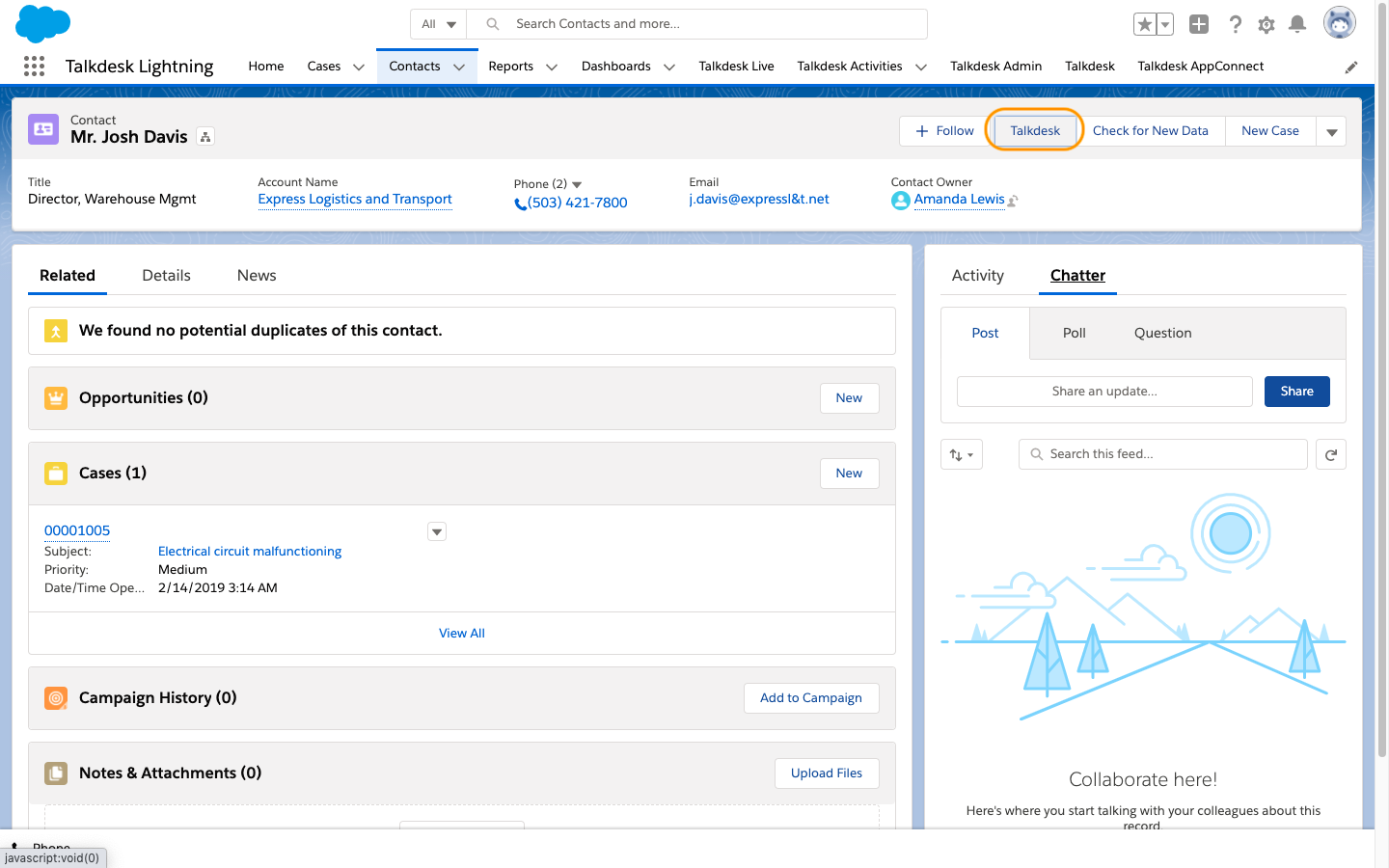The height and width of the screenshot is (868, 1389).
Task: Expand the Reports navigation menu chevron
Action: pos(552,67)
